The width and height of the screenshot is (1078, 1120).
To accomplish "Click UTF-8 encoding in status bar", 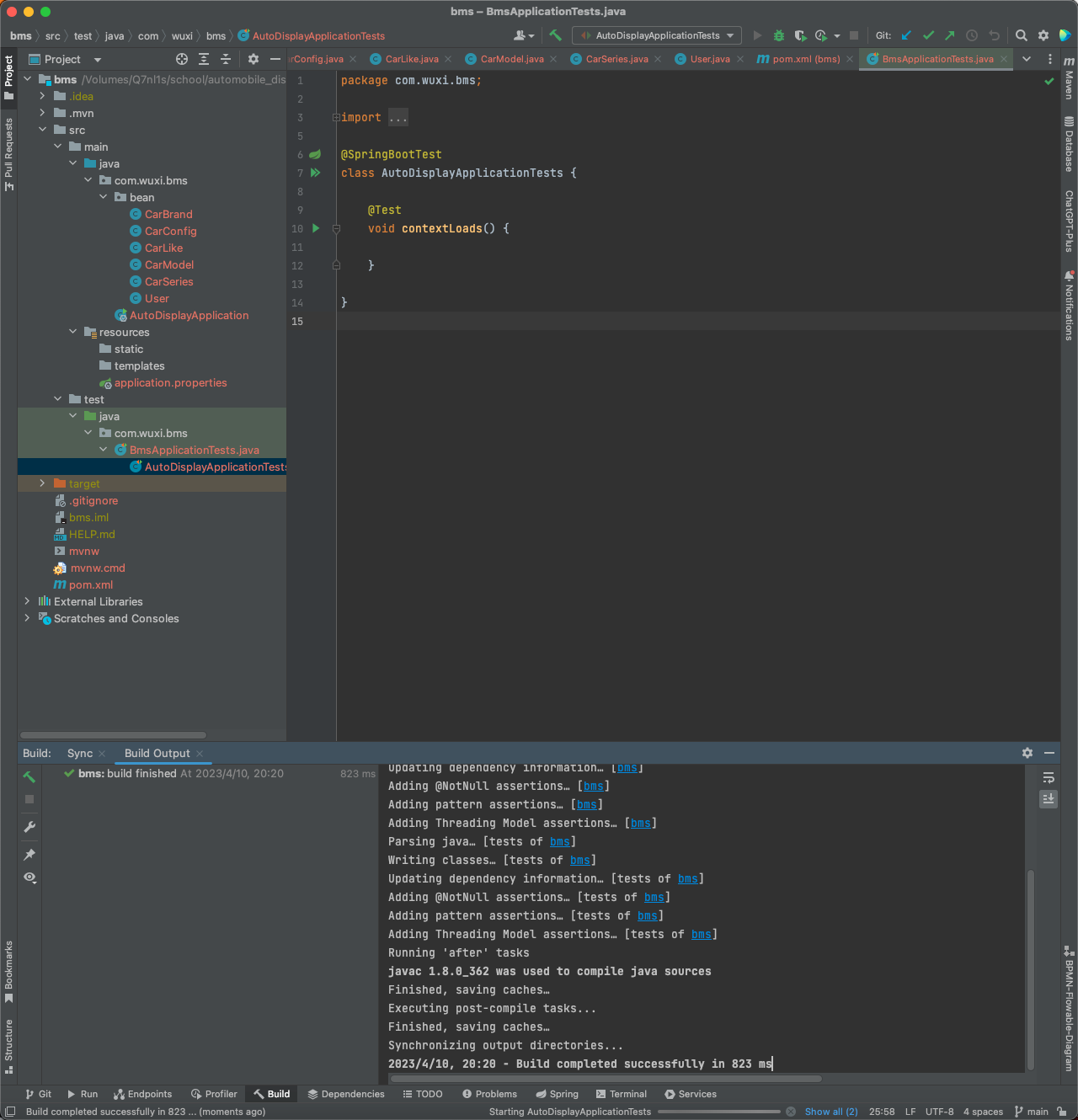I will coord(940,1112).
